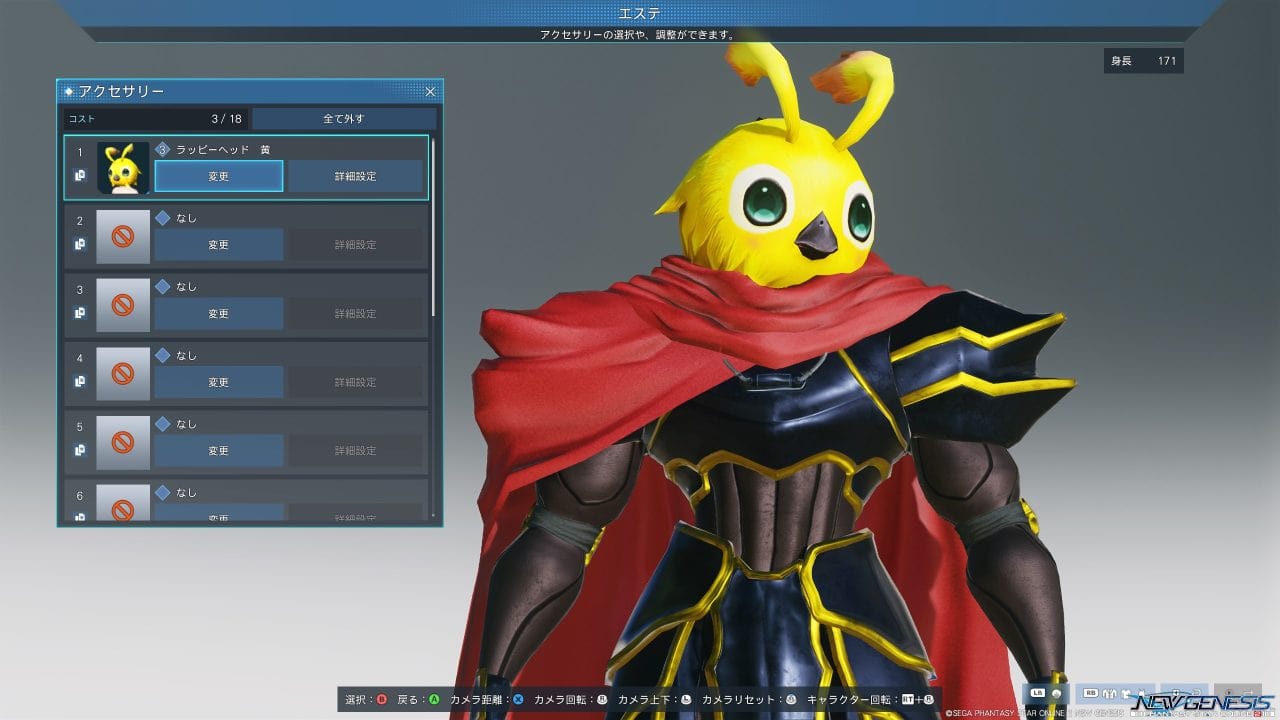1280x720 pixels.
Task: Click the なし label in slot 3
Action: (187, 287)
